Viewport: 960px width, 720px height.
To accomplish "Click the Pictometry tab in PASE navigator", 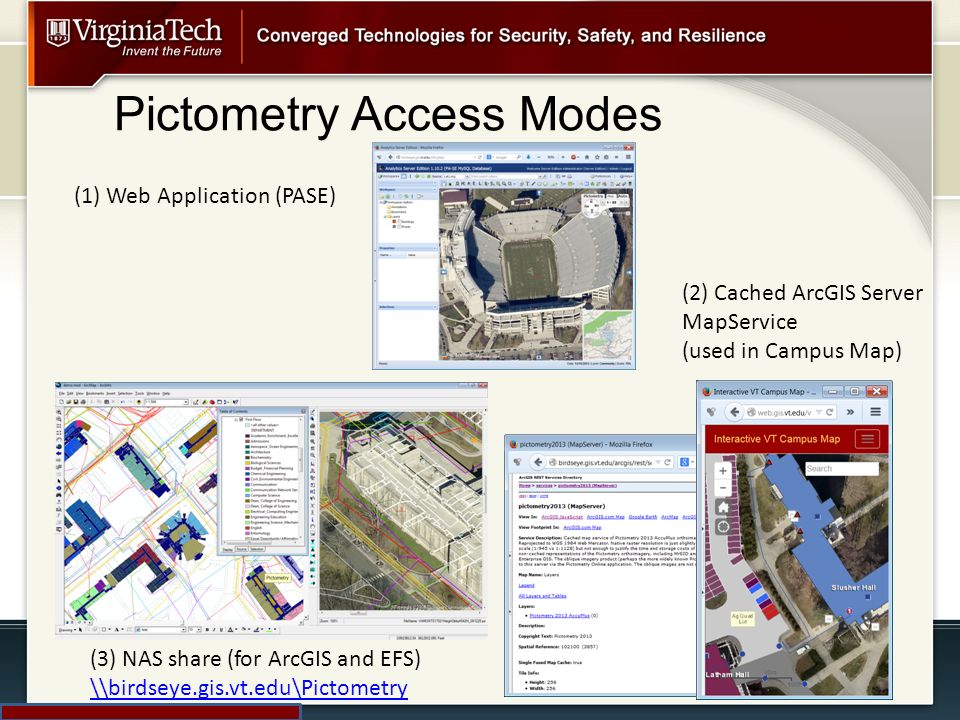I will (593, 196).
